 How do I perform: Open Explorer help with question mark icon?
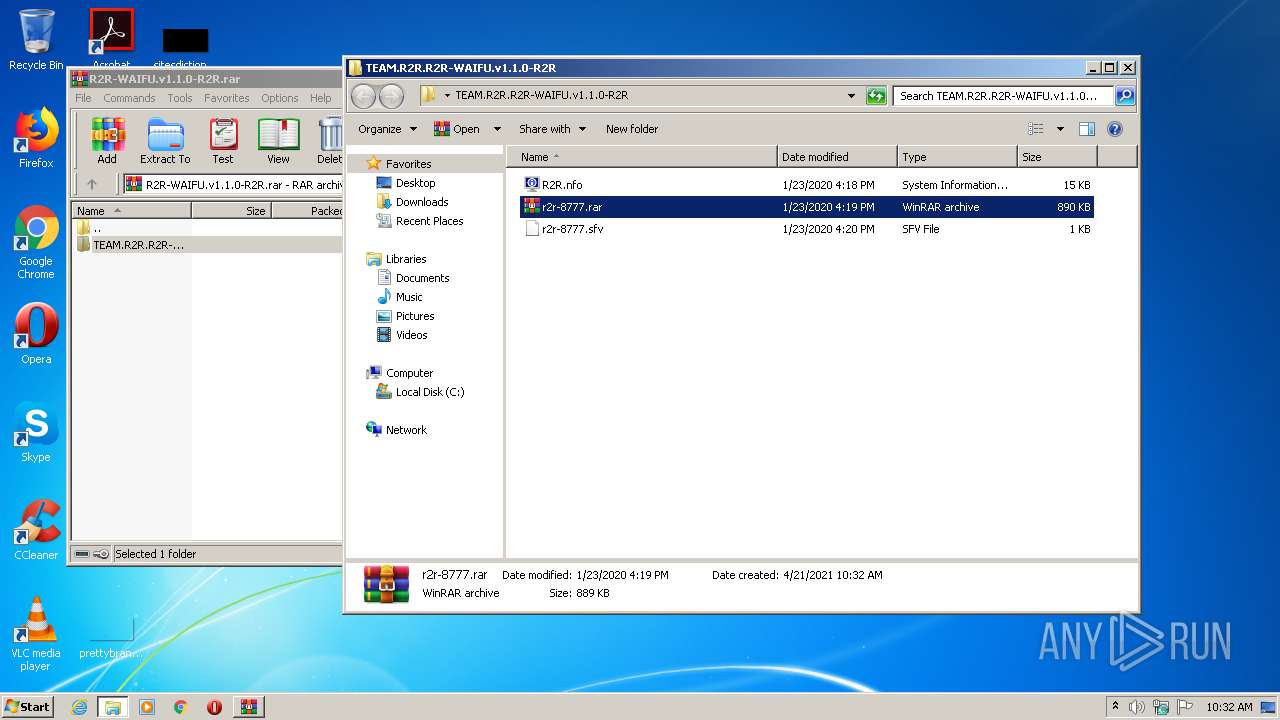pos(1115,129)
